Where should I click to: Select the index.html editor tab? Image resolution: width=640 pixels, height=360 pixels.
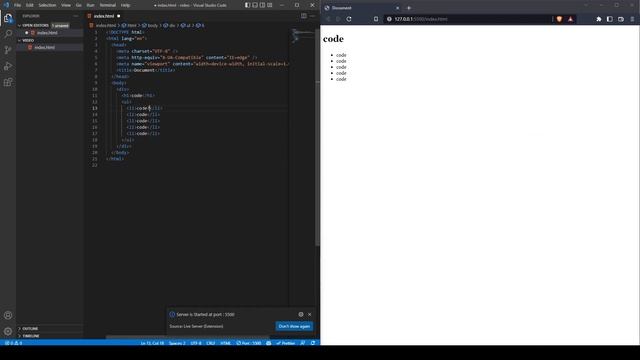click(x=104, y=16)
